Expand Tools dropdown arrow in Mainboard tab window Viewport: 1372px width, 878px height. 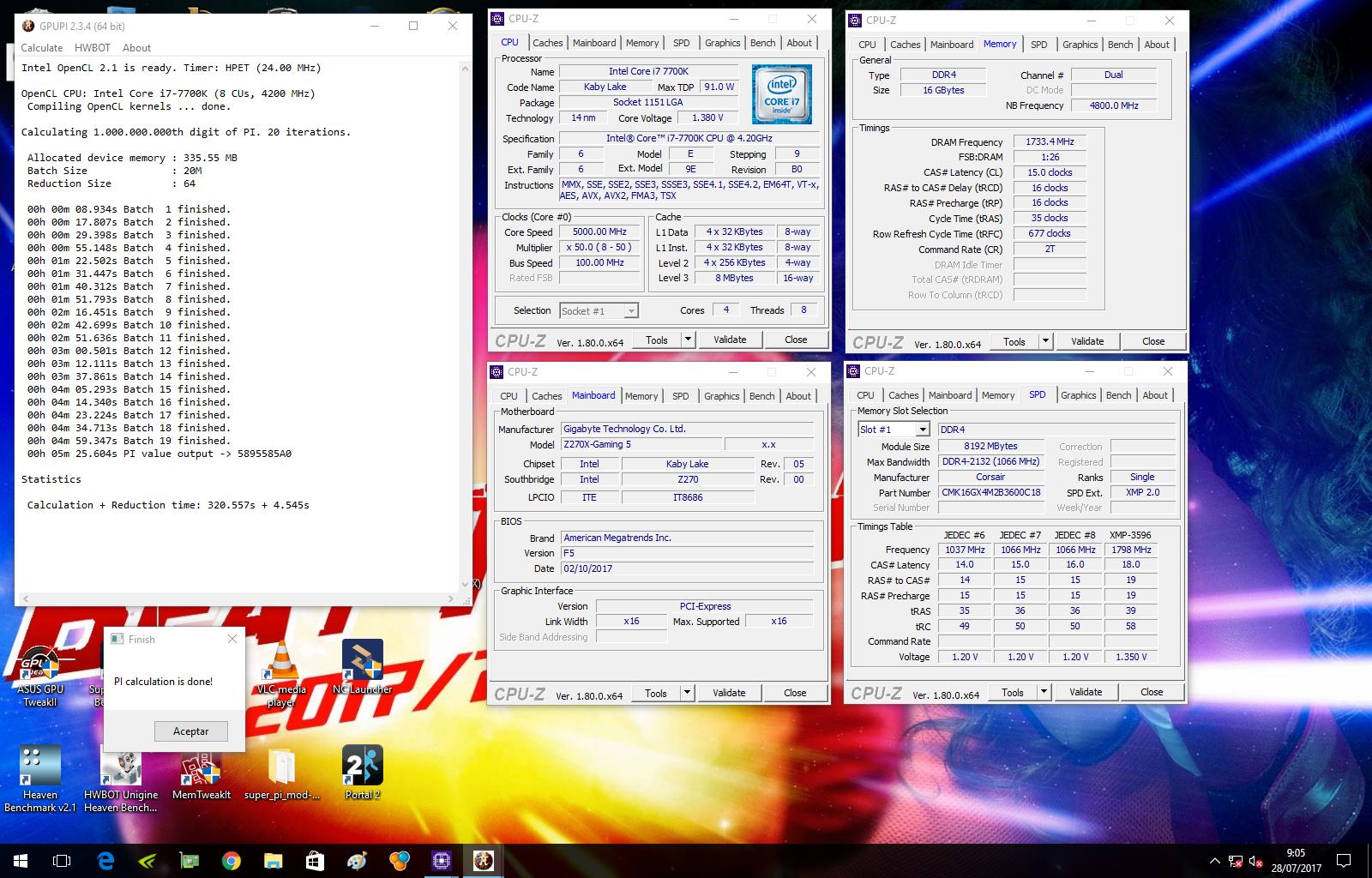click(x=687, y=693)
